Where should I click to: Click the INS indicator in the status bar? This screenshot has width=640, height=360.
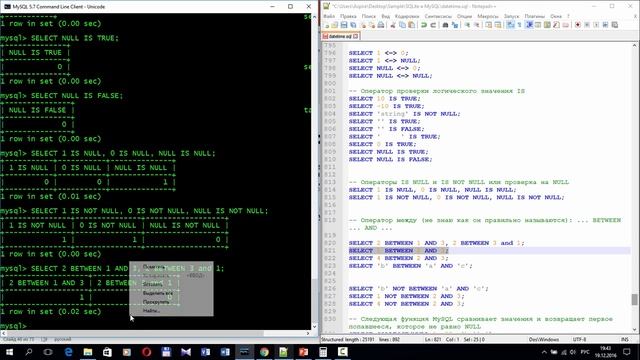(624, 340)
